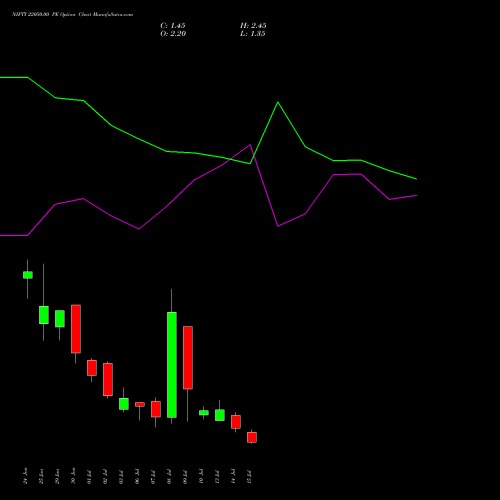This screenshot has width=500, height=500.
Task: Select the tall red candle above 09 Jul
Action: (x=188, y=358)
